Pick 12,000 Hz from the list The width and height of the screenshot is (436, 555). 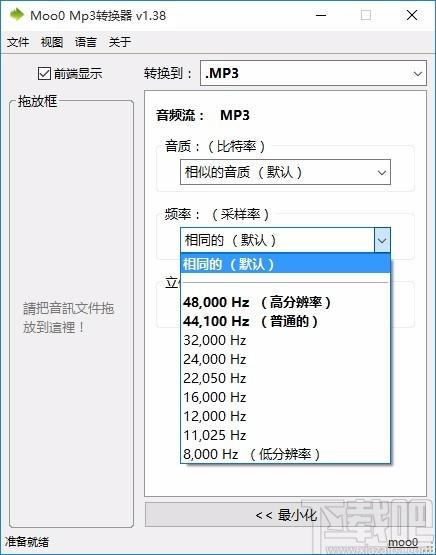pyautogui.click(x=285, y=416)
